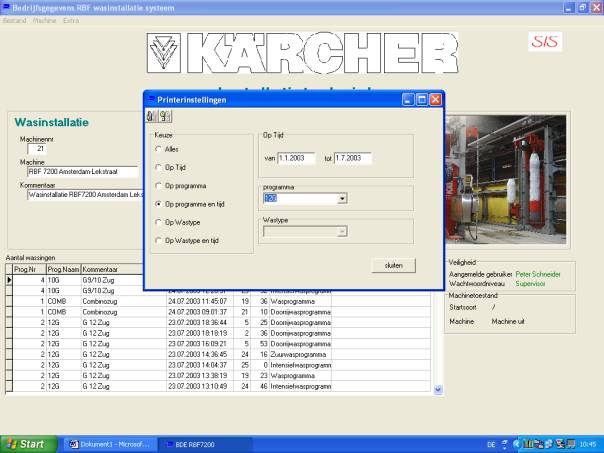The height and width of the screenshot is (453, 604).
Task: Minimize the Printerinstellingen dialog
Action: [408, 100]
